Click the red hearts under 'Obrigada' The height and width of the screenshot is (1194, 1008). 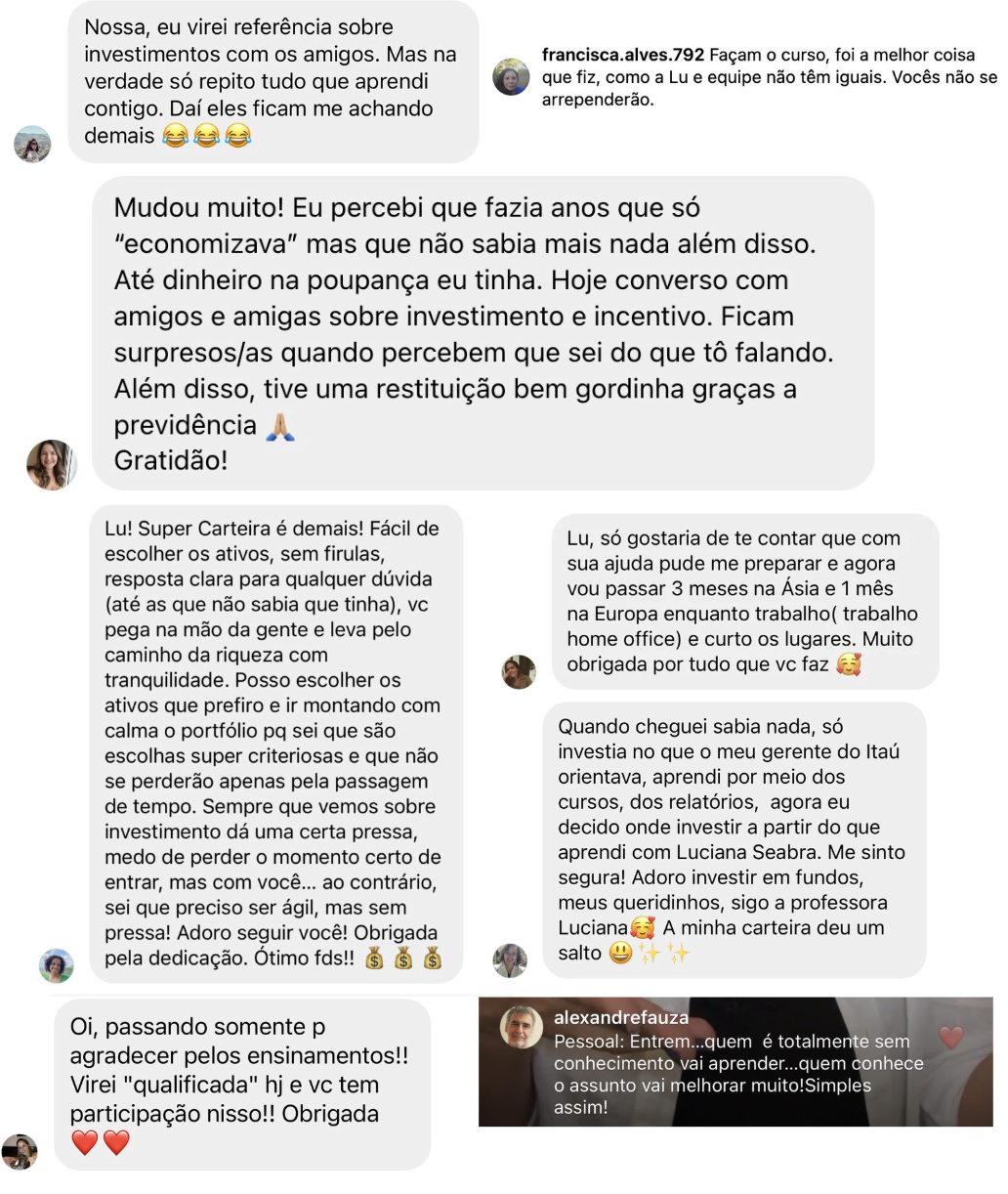click(101, 1142)
